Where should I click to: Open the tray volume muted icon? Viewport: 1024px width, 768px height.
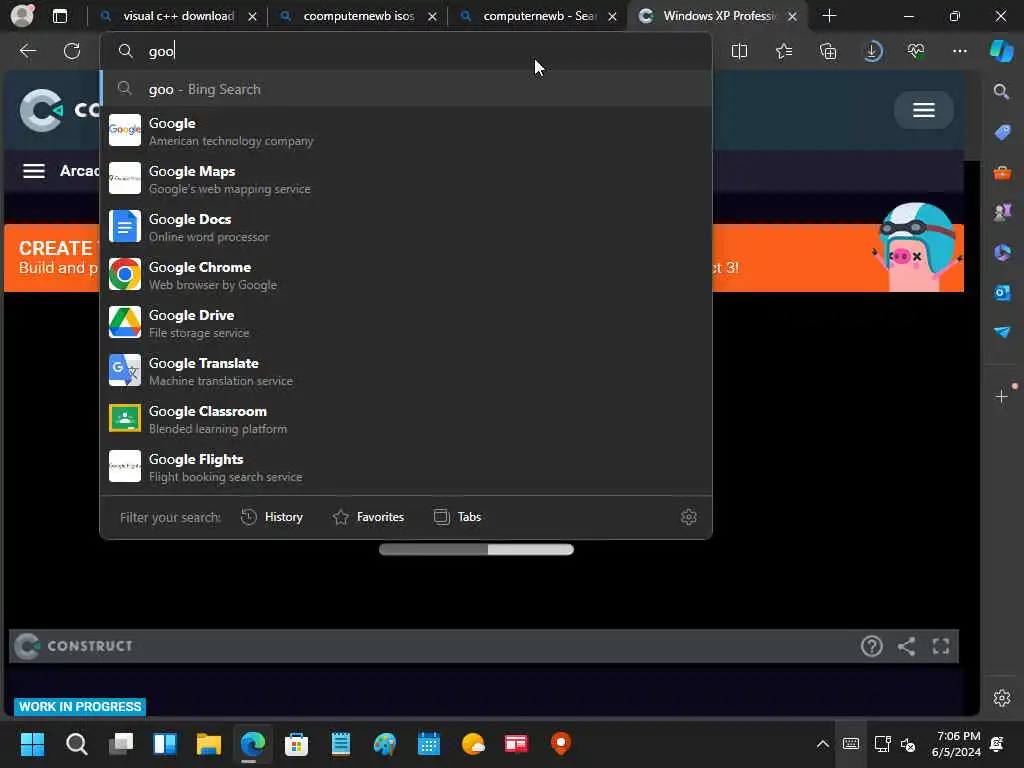click(908, 744)
